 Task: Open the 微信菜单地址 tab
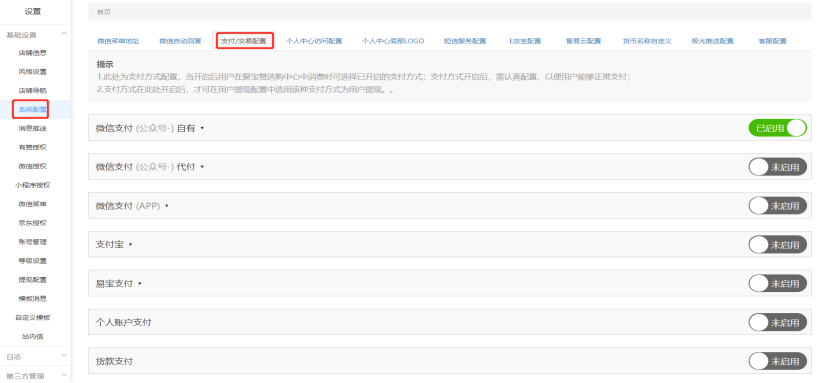tap(118, 41)
